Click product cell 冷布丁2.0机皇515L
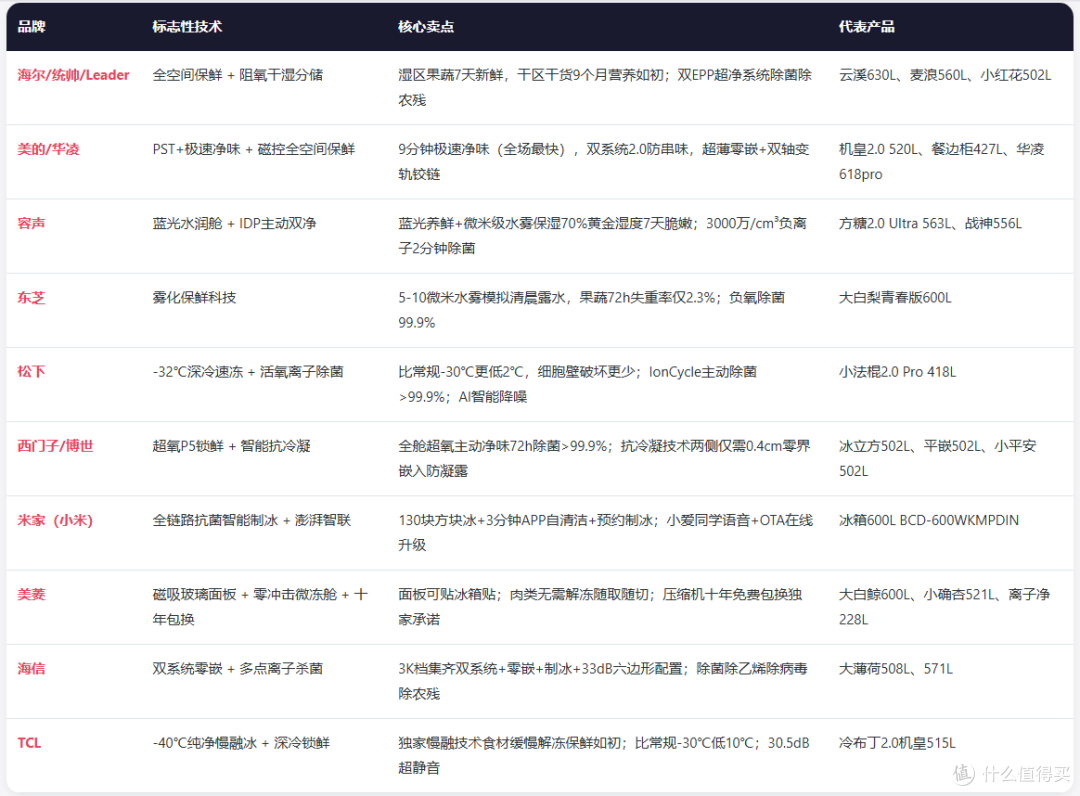Screen dimensions: 1080x796 pyautogui.click(x=897, y=743)
